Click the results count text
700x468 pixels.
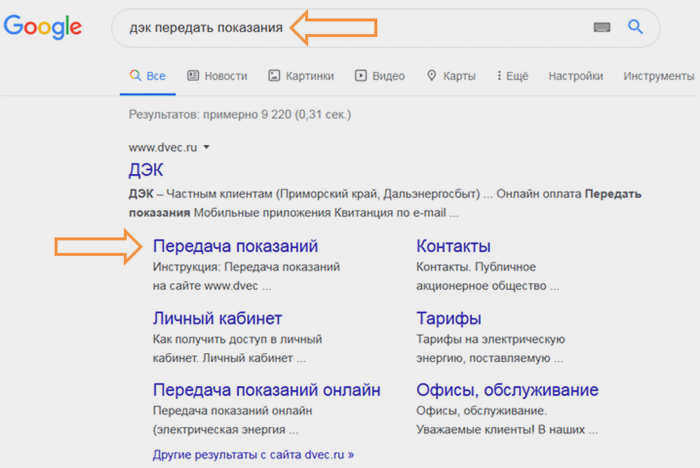tap(240, 114)
